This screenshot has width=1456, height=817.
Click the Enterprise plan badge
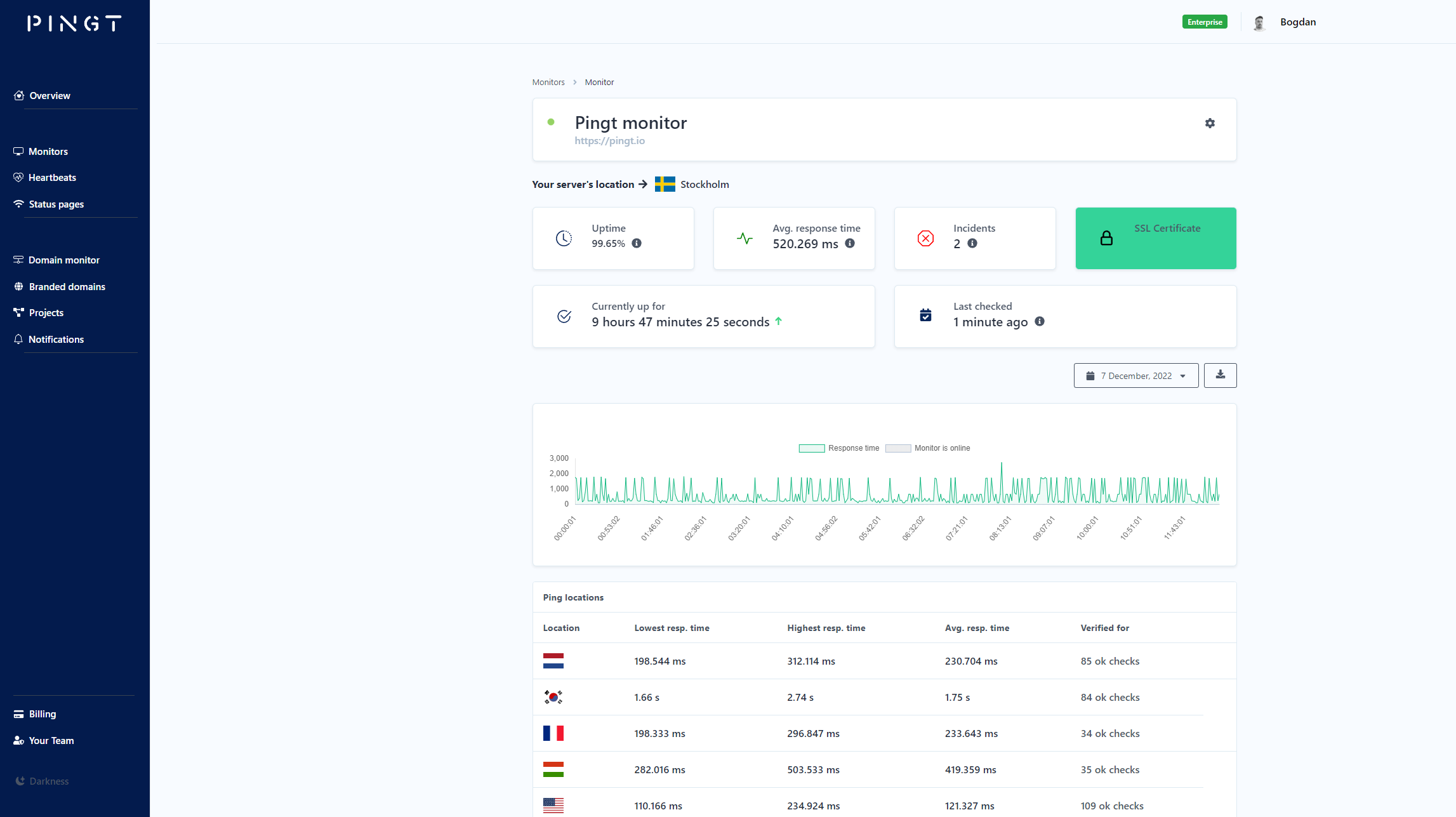click(x=1204, y=22)
